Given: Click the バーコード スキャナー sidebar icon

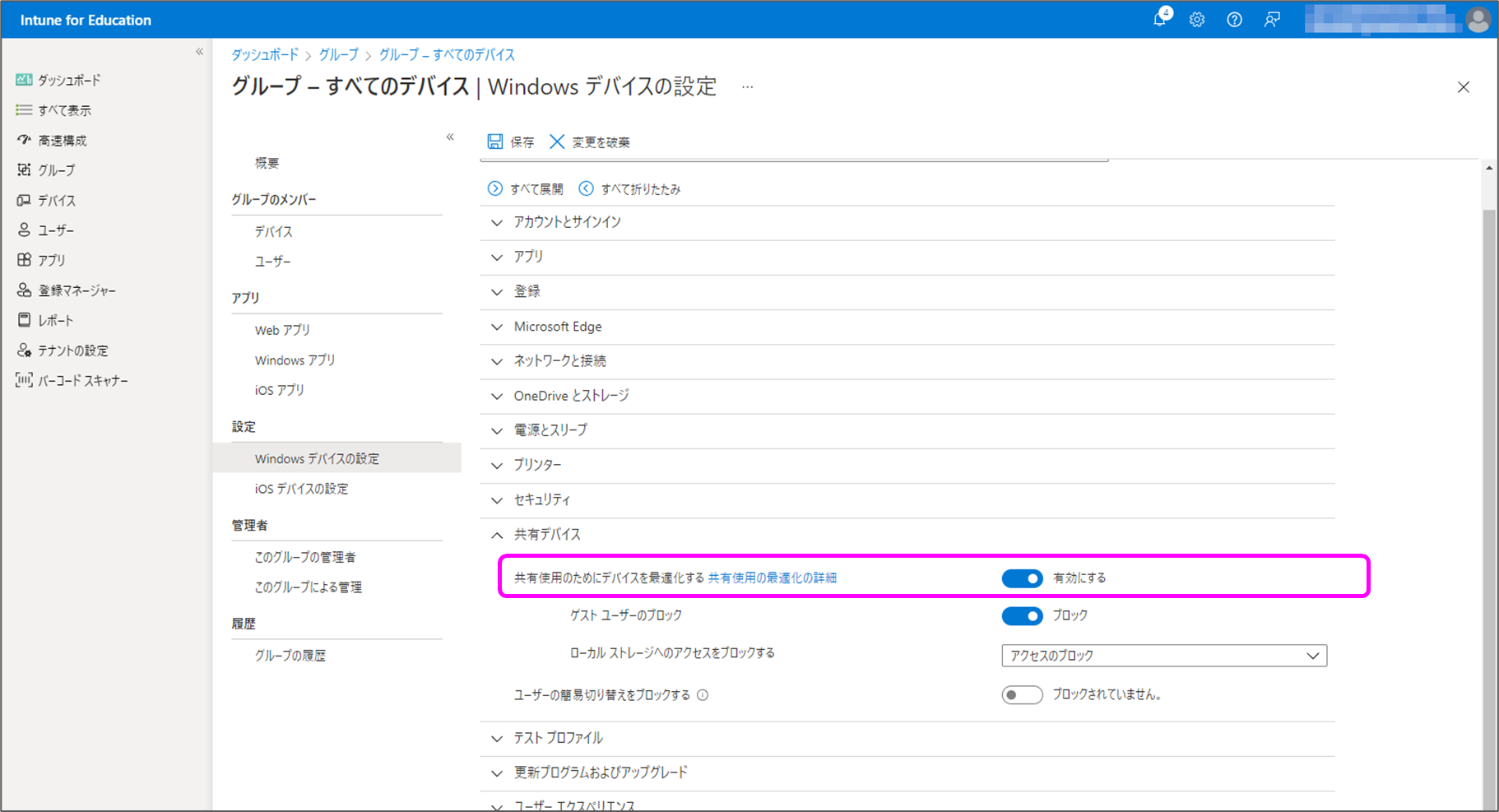Looking at the screenshot, I should tap(24, 380).
